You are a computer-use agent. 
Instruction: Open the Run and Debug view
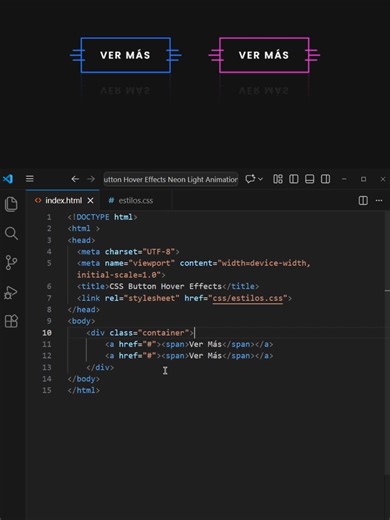tap(11, 292)
